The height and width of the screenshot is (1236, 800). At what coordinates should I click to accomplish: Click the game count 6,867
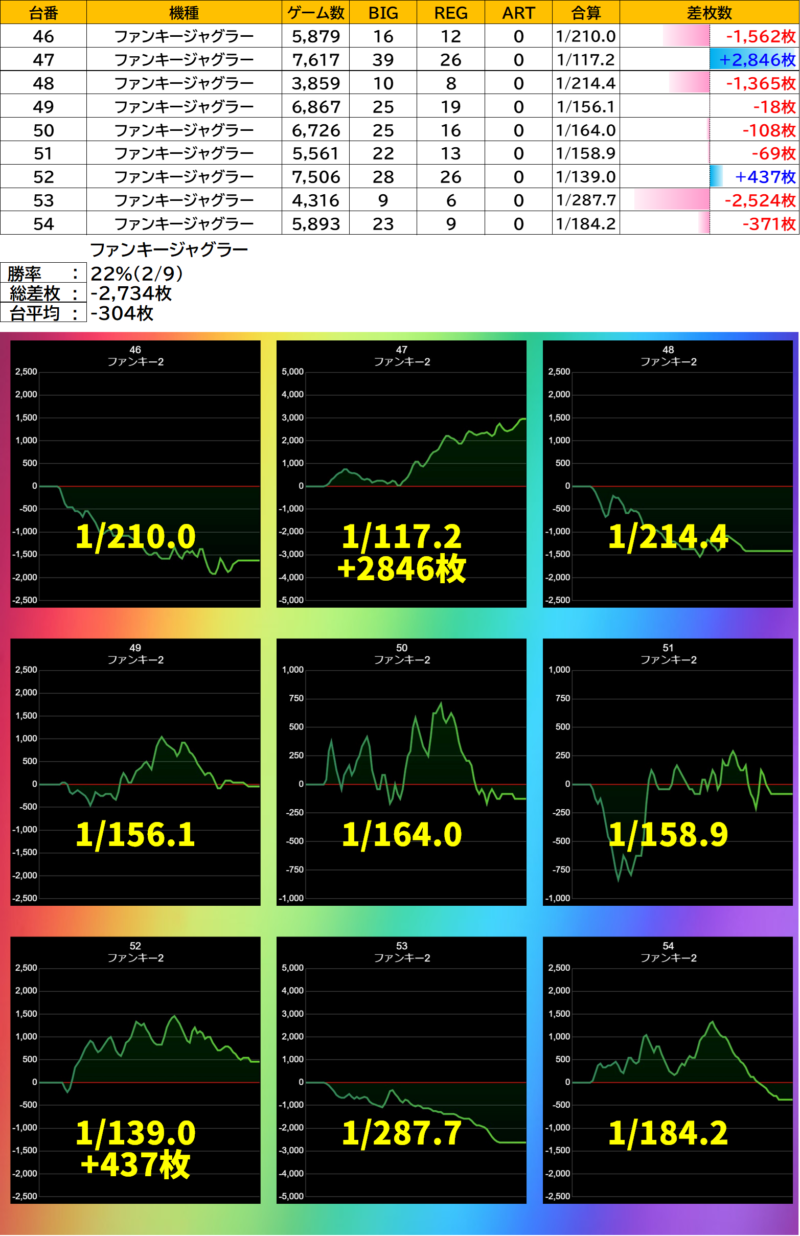pyautogui.click(x=316, y=107)
